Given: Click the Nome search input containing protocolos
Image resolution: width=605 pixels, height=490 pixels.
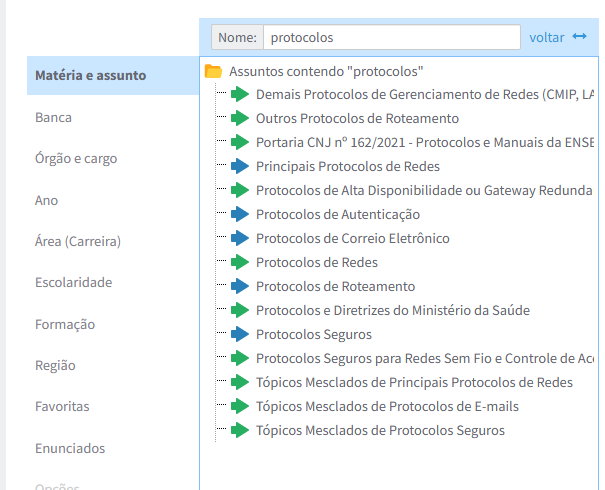Looking at the screenshot, I should pos(392,37).
